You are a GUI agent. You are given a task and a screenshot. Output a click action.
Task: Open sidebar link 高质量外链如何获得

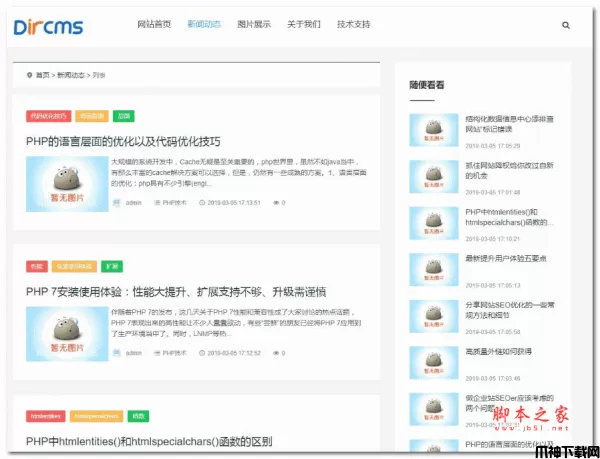click(498, 352)
